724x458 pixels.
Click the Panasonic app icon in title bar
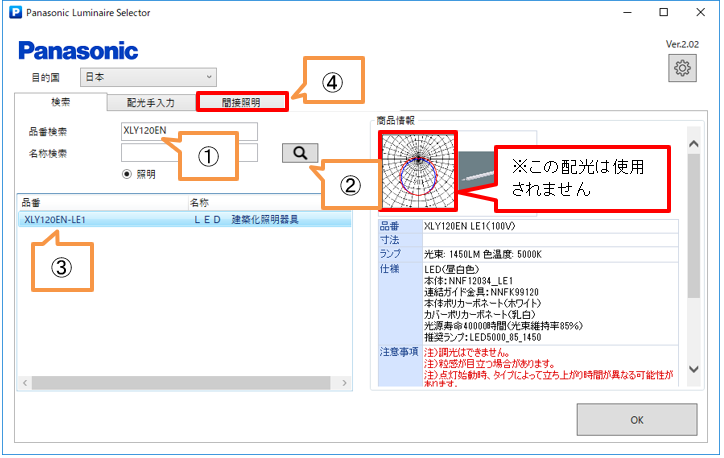tap(11, 12)
